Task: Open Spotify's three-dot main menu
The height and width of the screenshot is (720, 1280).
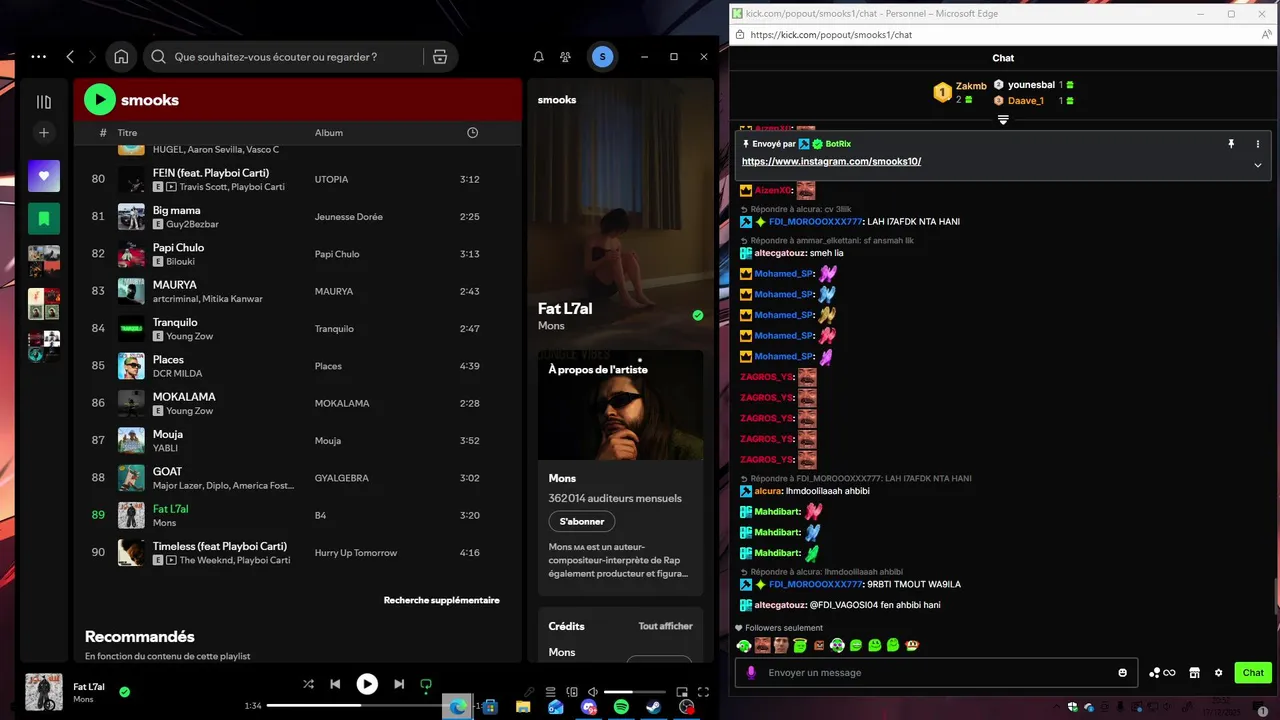Action: coord(39,57)
